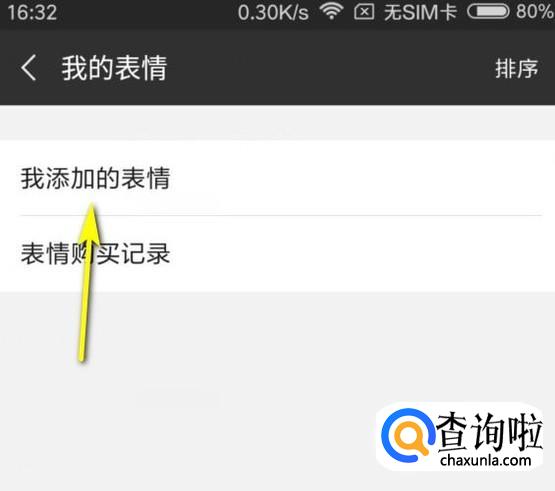Open 我添加的表情 list entry
Viewport: 555px width, 491px height.
278,178
